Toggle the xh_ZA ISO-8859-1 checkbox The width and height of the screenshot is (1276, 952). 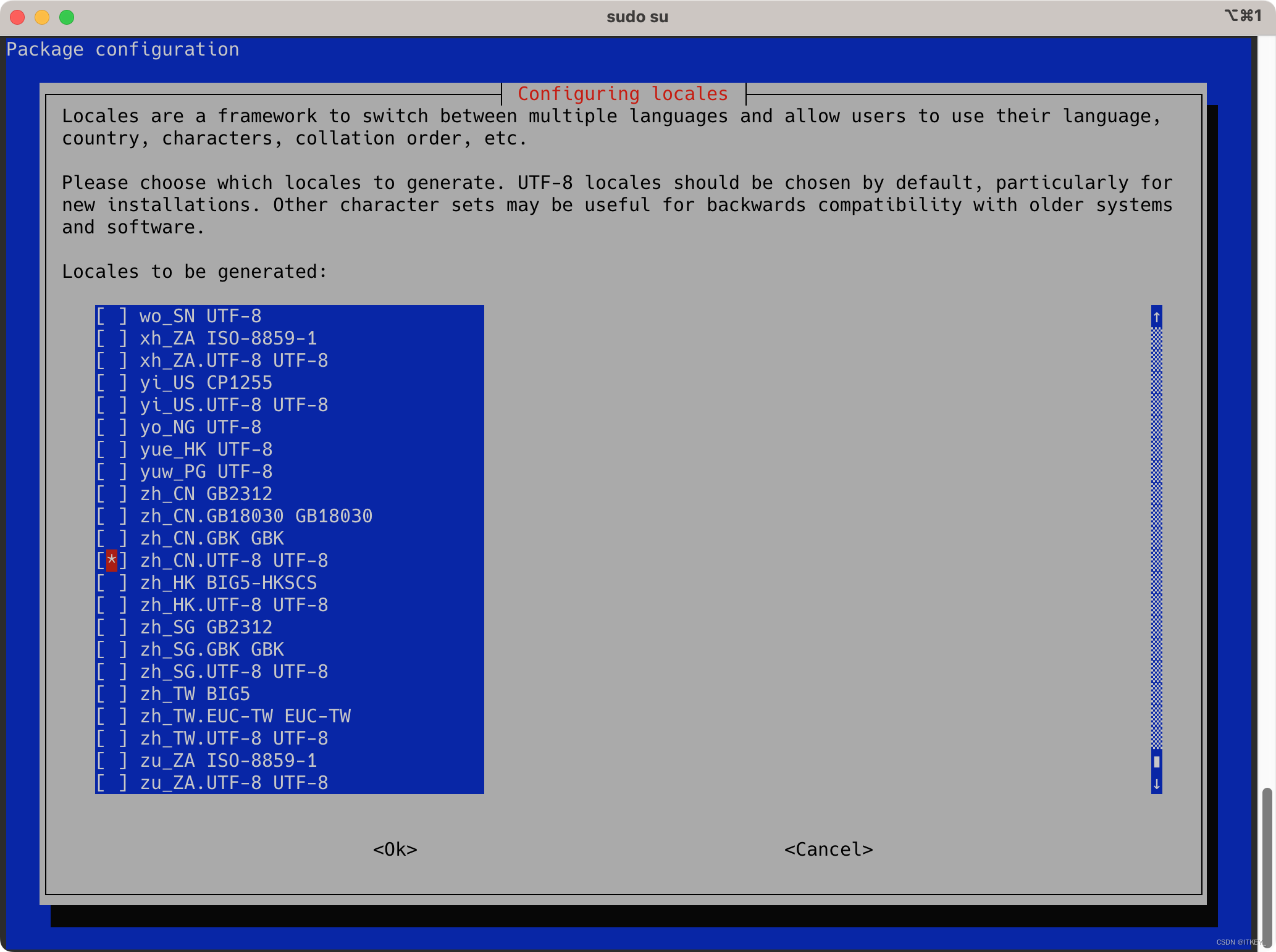[x=112, y=338]
